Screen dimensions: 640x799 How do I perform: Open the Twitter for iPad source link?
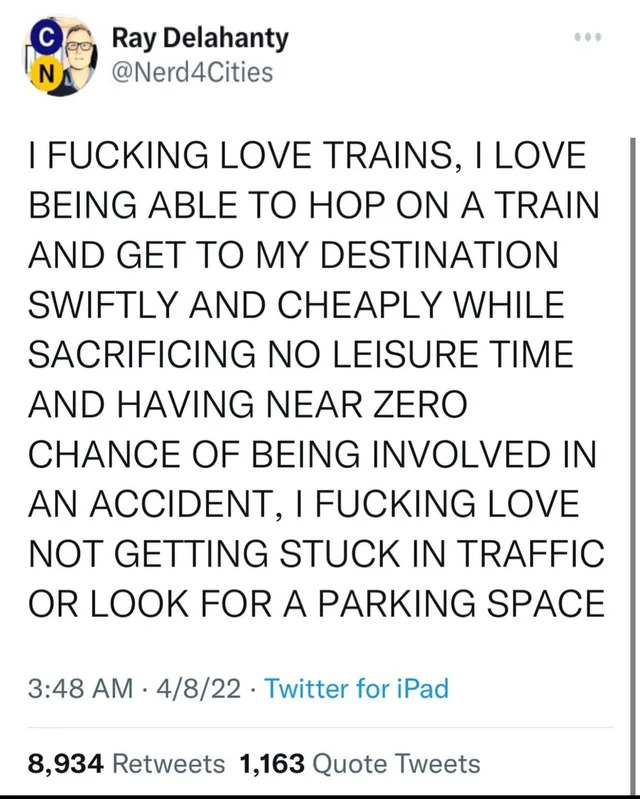[357, 688]
